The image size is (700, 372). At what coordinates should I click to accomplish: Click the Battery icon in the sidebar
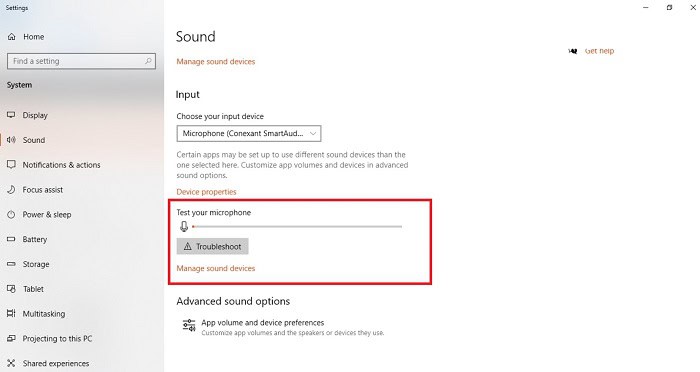pyautogui.click(x=11, y=239)
